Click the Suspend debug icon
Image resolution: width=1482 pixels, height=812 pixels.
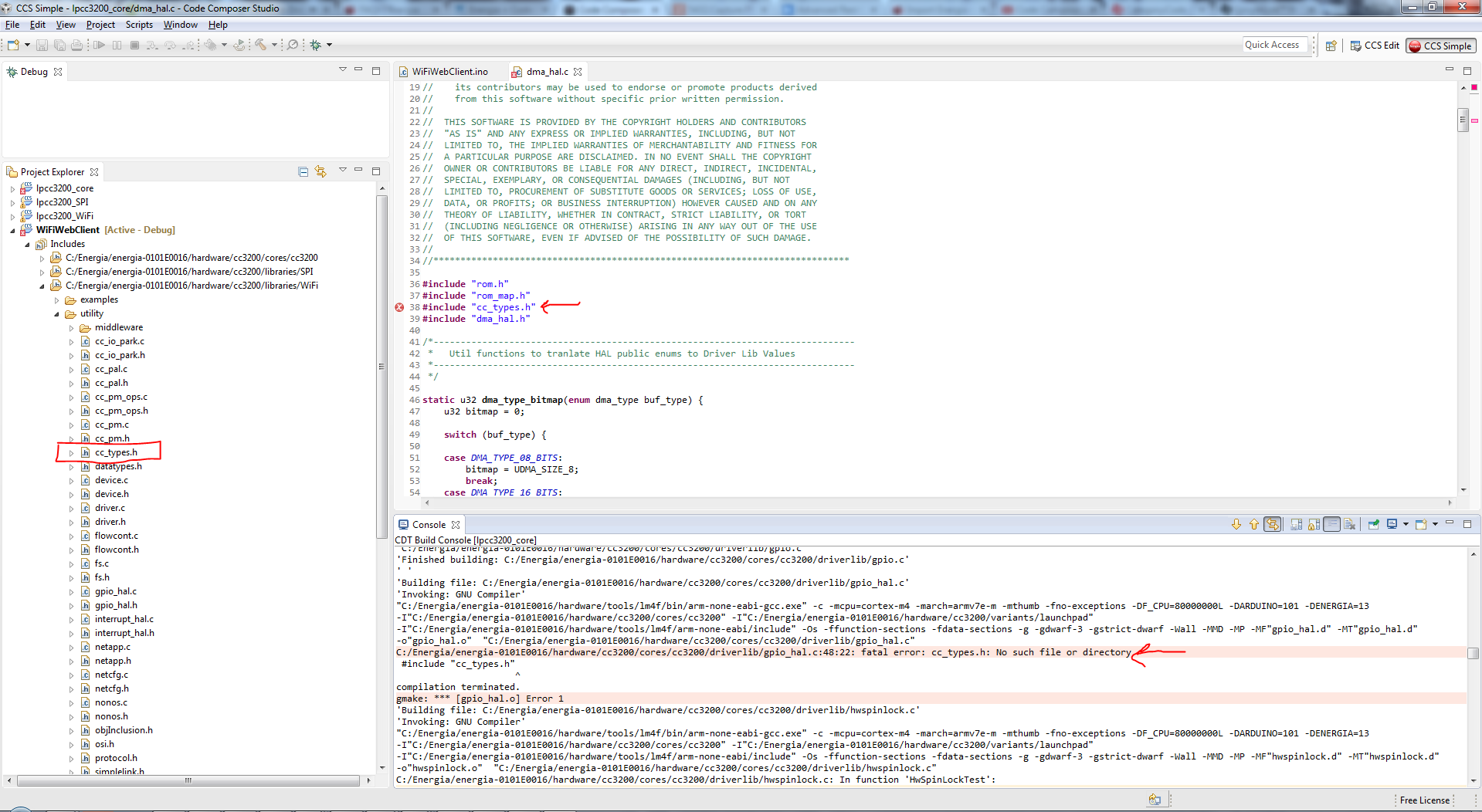[117, 45]
